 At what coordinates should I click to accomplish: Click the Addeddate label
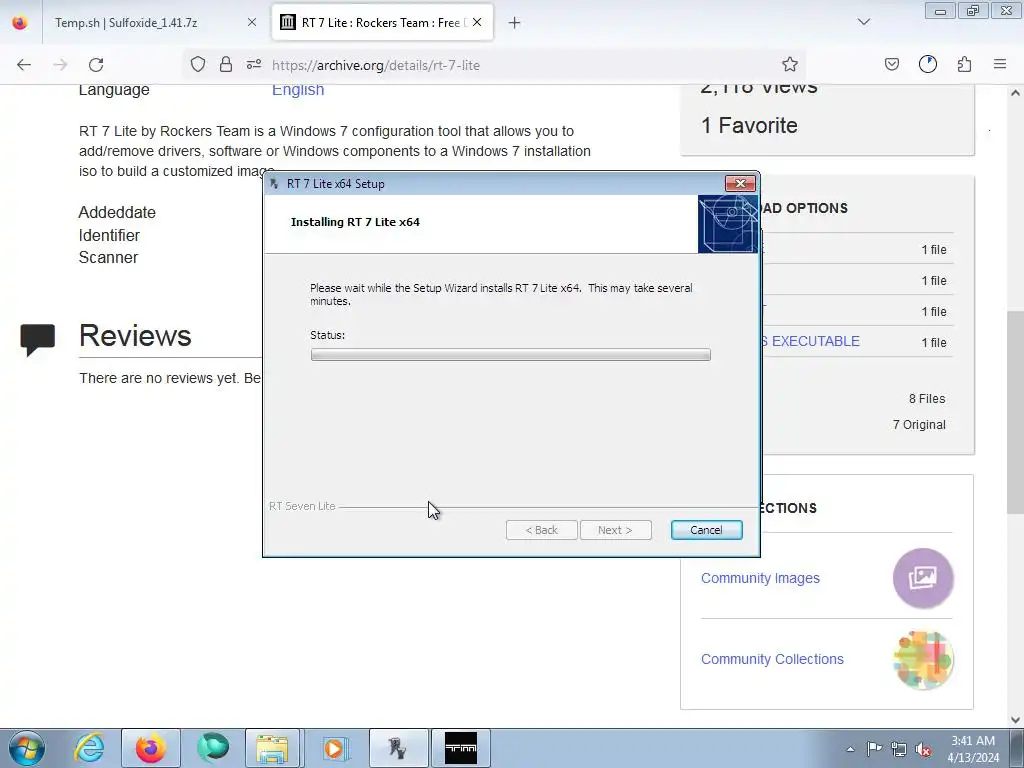tap(117, 212)
